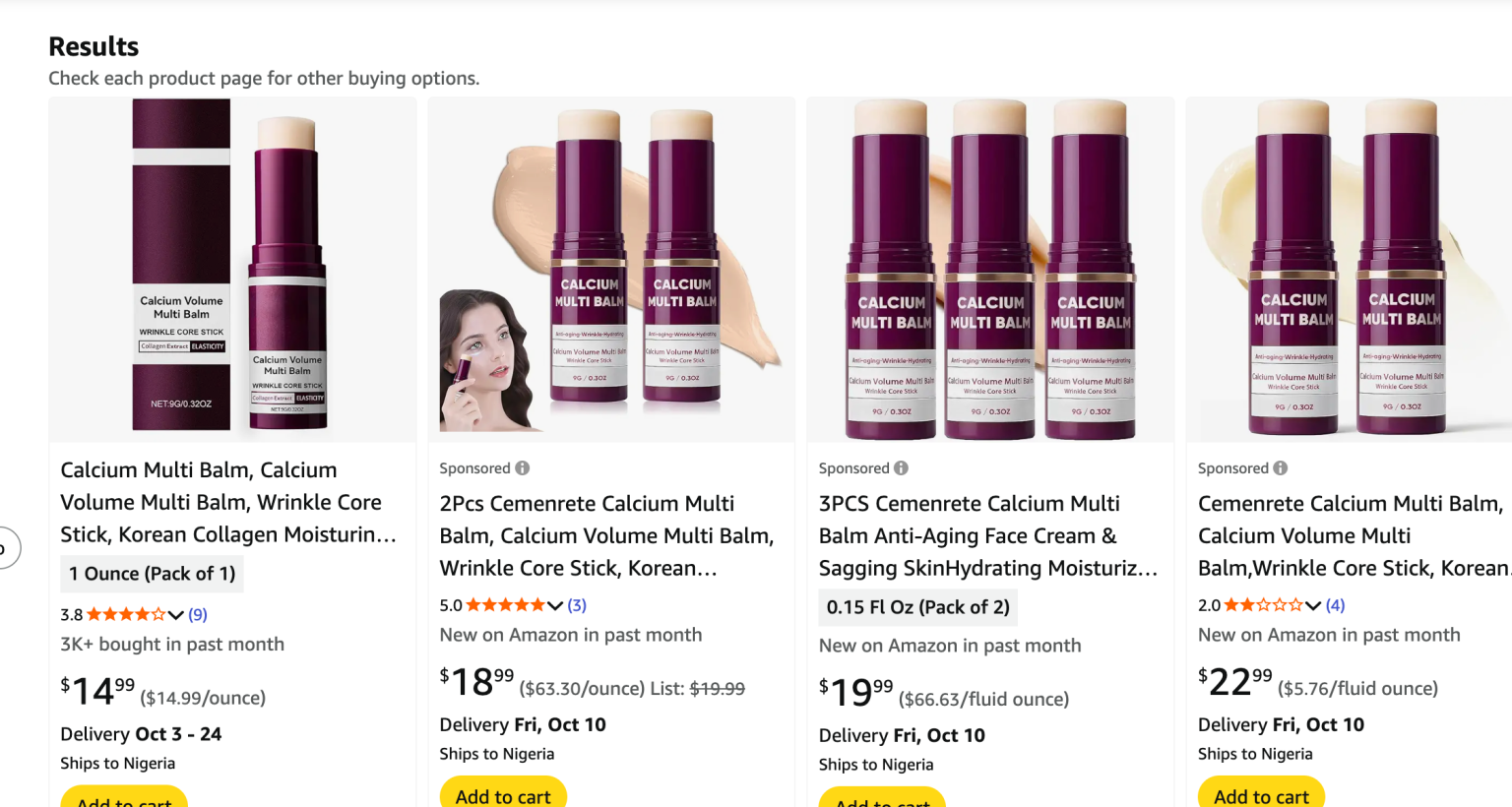This screenshot has height=807, width=1512.
Task: Expand the 2.0 rating dropdown on Cemenrete listing
Action: point(1312,604)
